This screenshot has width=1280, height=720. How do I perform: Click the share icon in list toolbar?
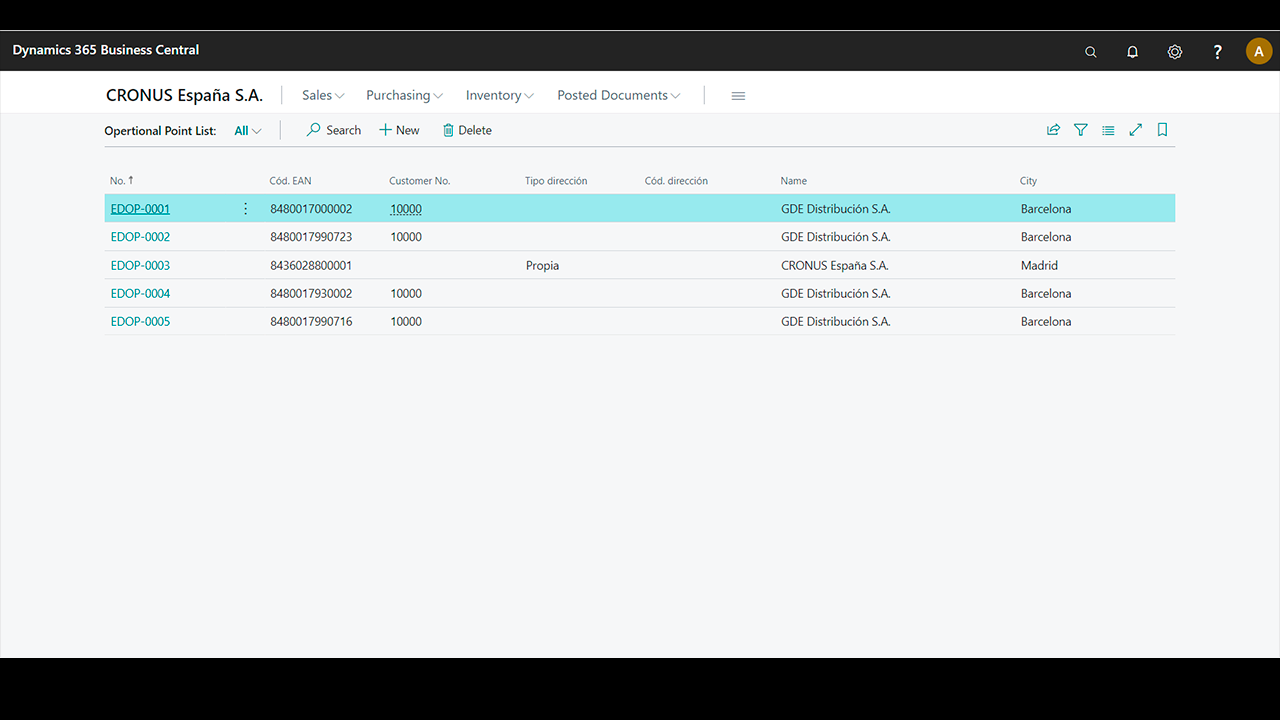(1053, 130)
